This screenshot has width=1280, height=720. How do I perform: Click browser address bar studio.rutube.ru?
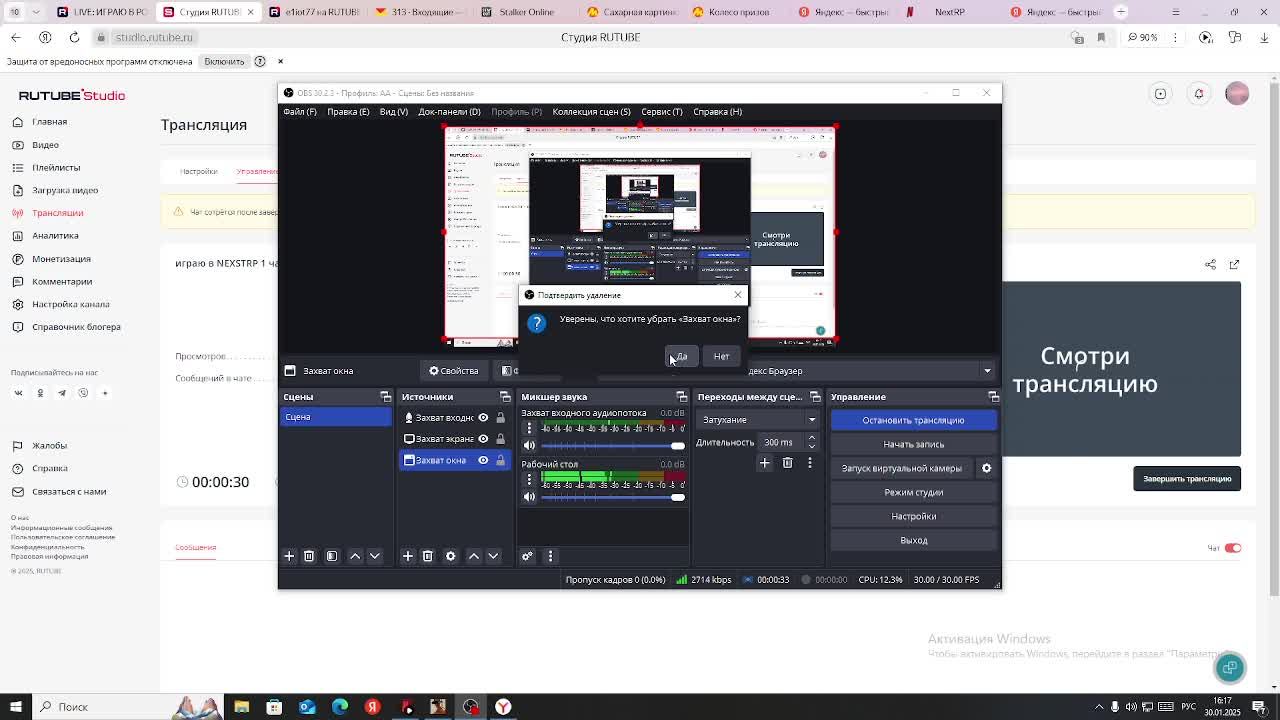coord(153,37)
